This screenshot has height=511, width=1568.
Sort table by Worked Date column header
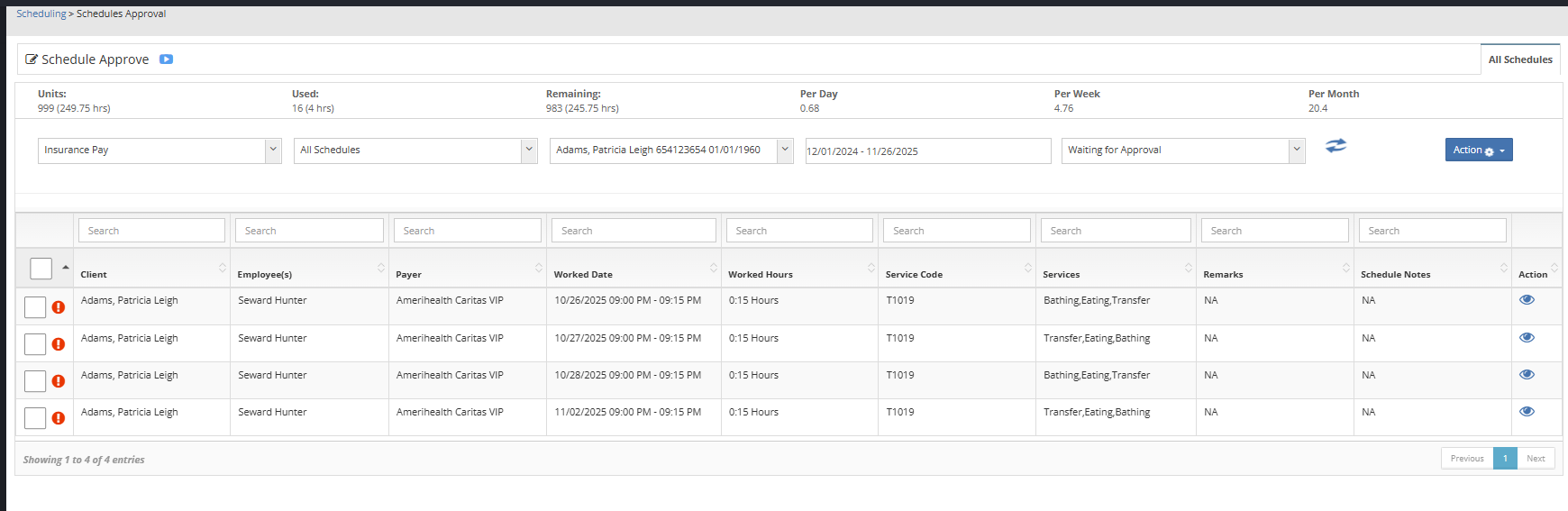pos(583,275)
